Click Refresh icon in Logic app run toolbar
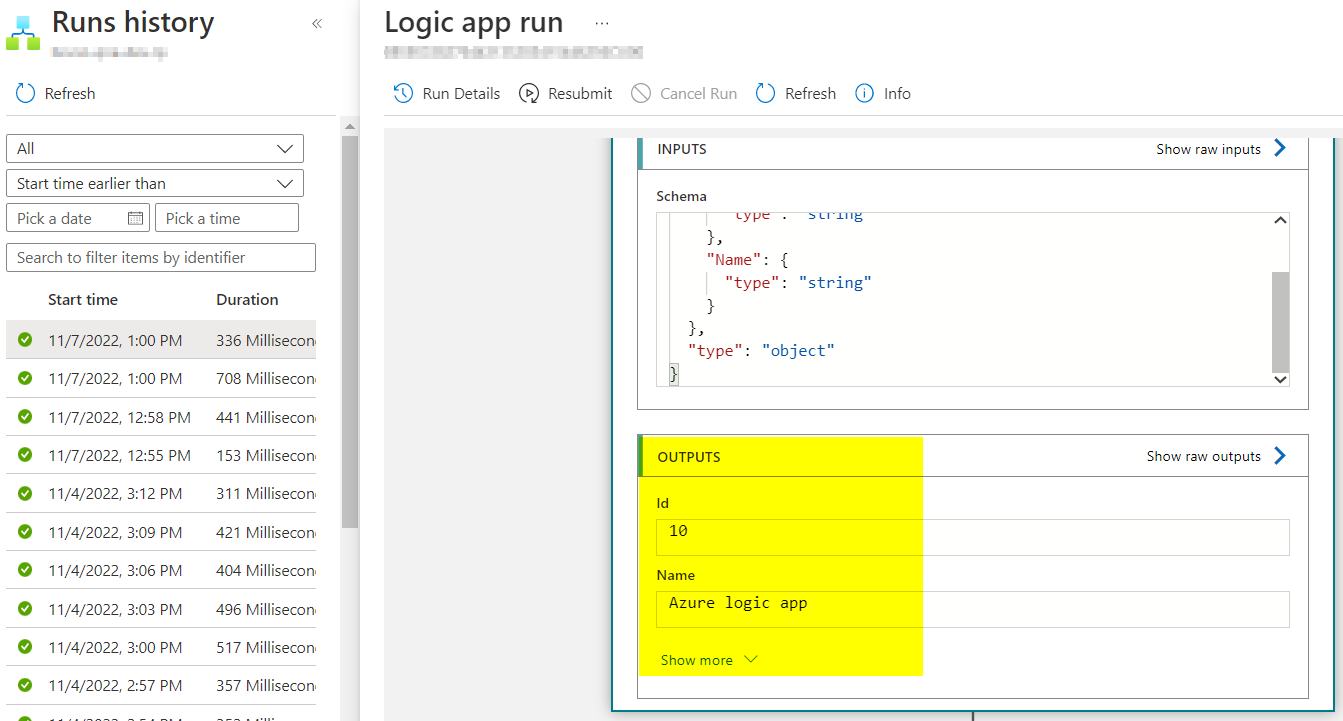The width and height of the screenshot is (1343, 721). pyautogui.click(x=766, y=93)
